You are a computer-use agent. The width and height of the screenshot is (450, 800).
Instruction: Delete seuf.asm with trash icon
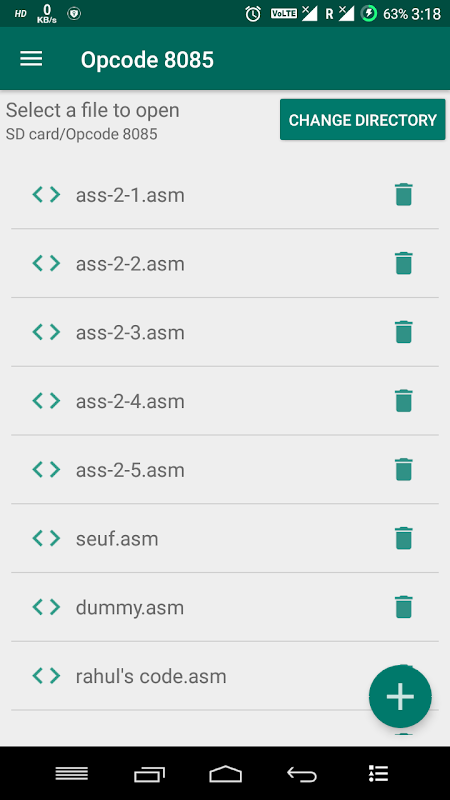click(x=403, y=538)
